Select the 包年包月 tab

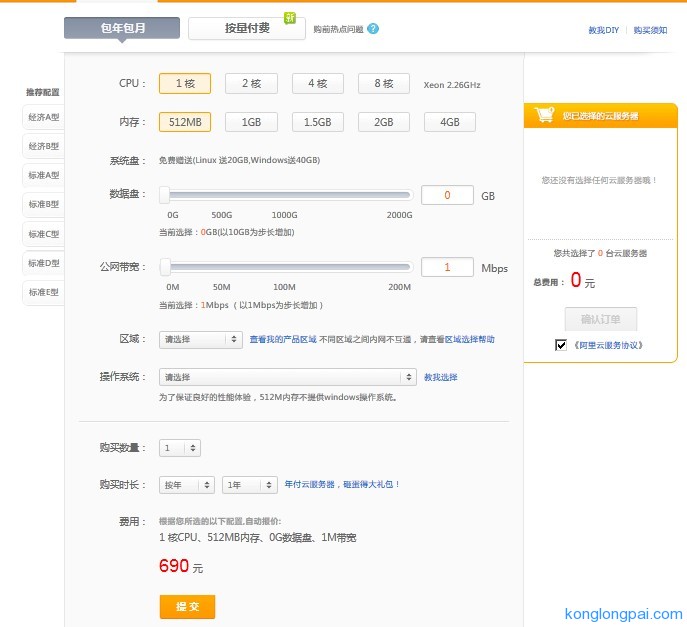point(122,28)
